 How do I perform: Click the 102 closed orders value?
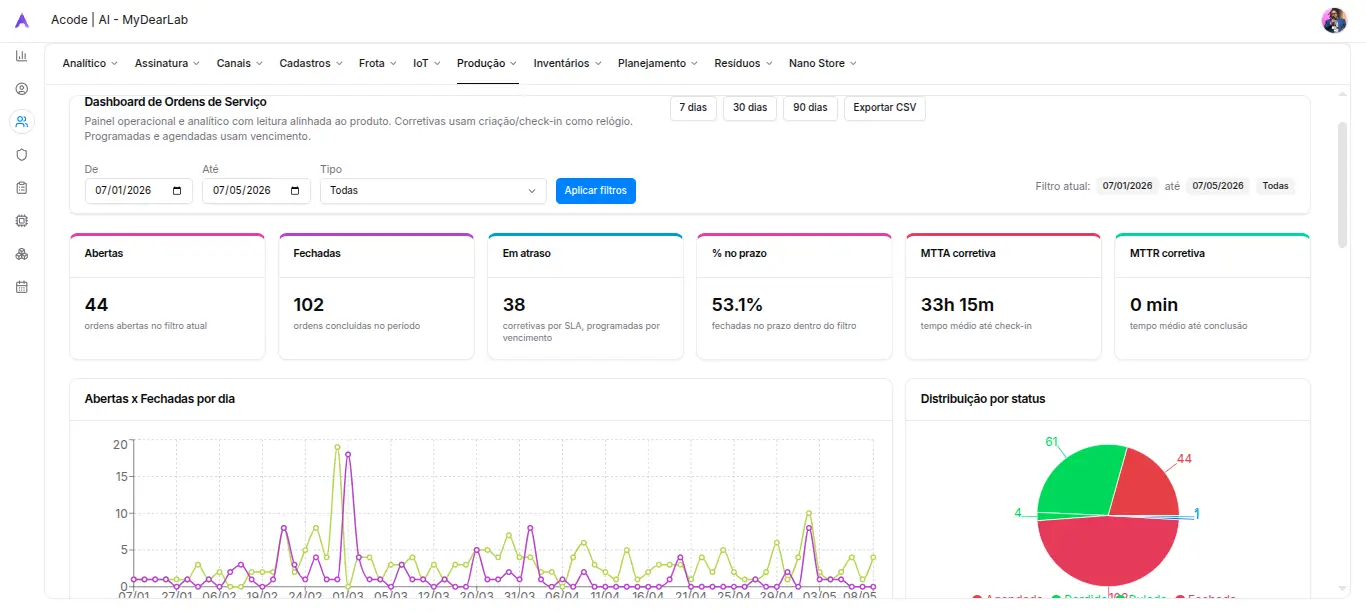(309, 305)
